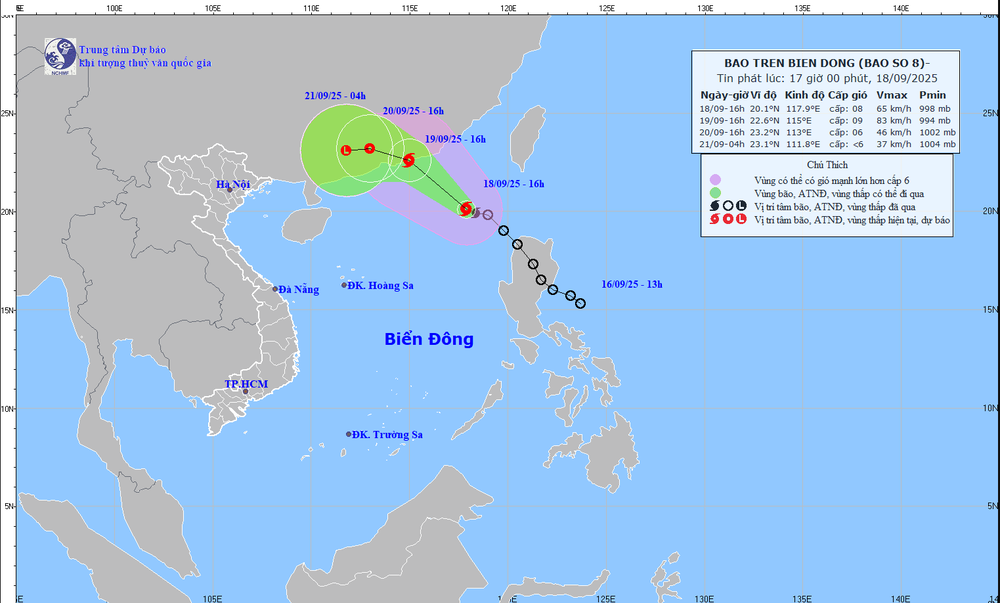The width and height of the screenshot is (1000, 603).
Task: Click the '16/09/25 - 13h' map label
Action: coord(632,285)
